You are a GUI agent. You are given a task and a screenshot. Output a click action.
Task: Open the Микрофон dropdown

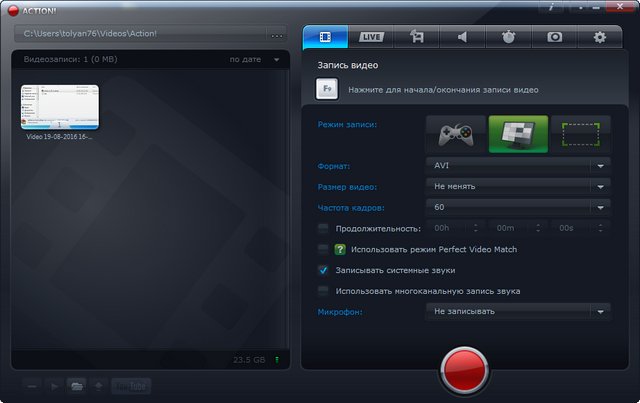[x=517, y=311]
